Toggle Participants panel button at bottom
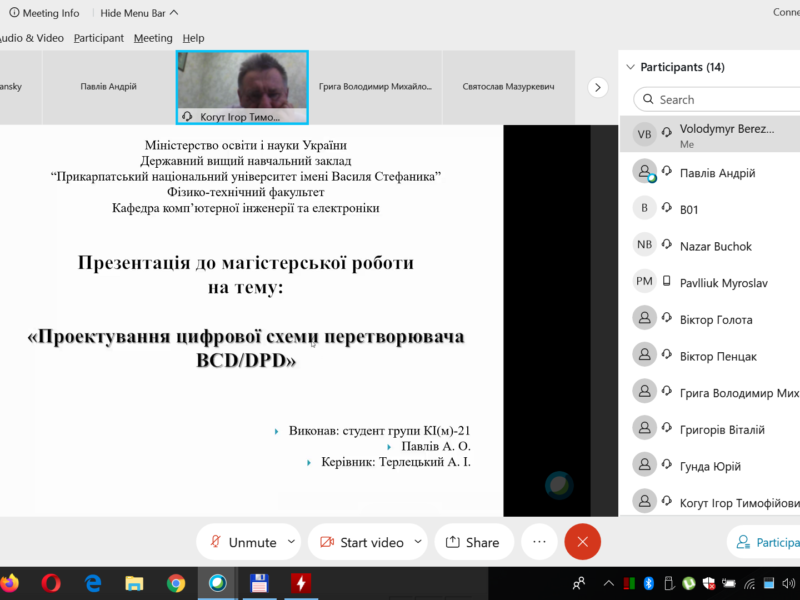The image size is (800, 600). pyautogui.click(x=765, y=542)
